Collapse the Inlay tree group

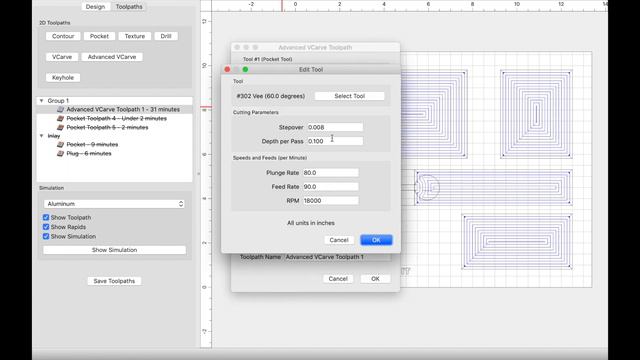click(x=41, y=136)
